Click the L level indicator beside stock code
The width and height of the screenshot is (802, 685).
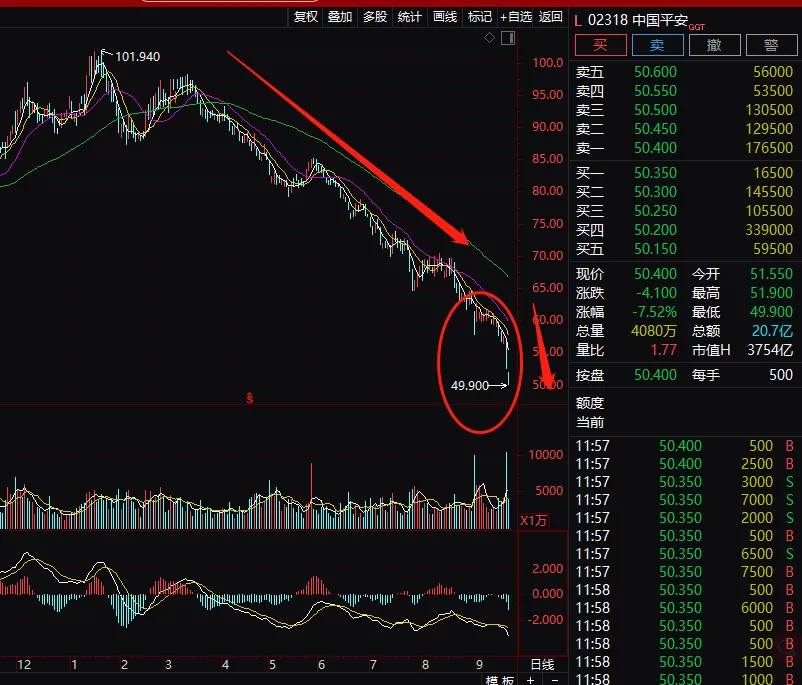pyautogui.click(x=577, y=19)
